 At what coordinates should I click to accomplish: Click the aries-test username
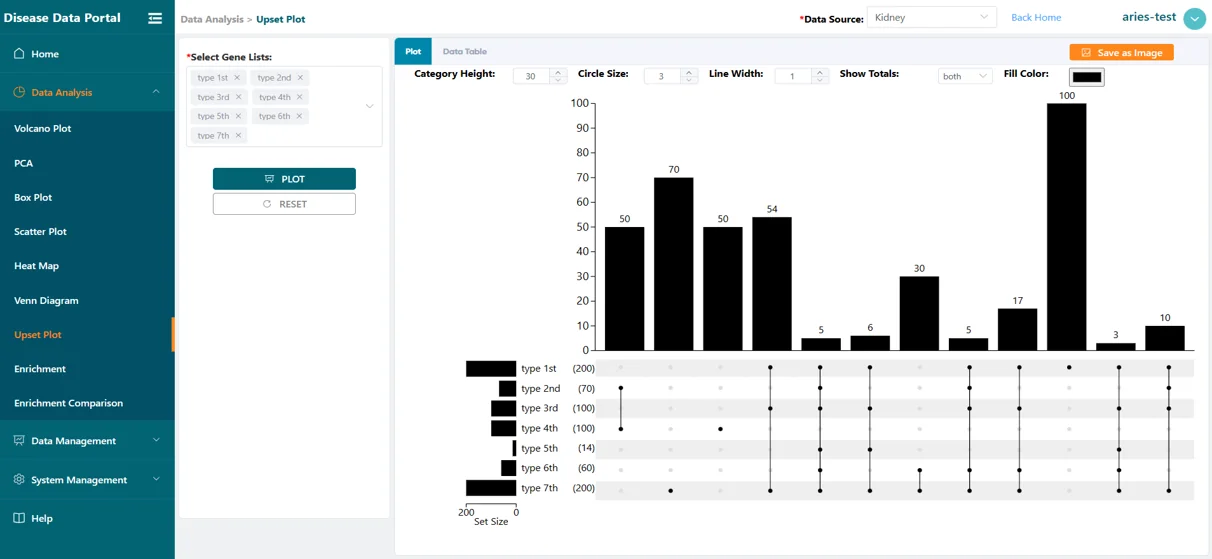click(1149, 17)
